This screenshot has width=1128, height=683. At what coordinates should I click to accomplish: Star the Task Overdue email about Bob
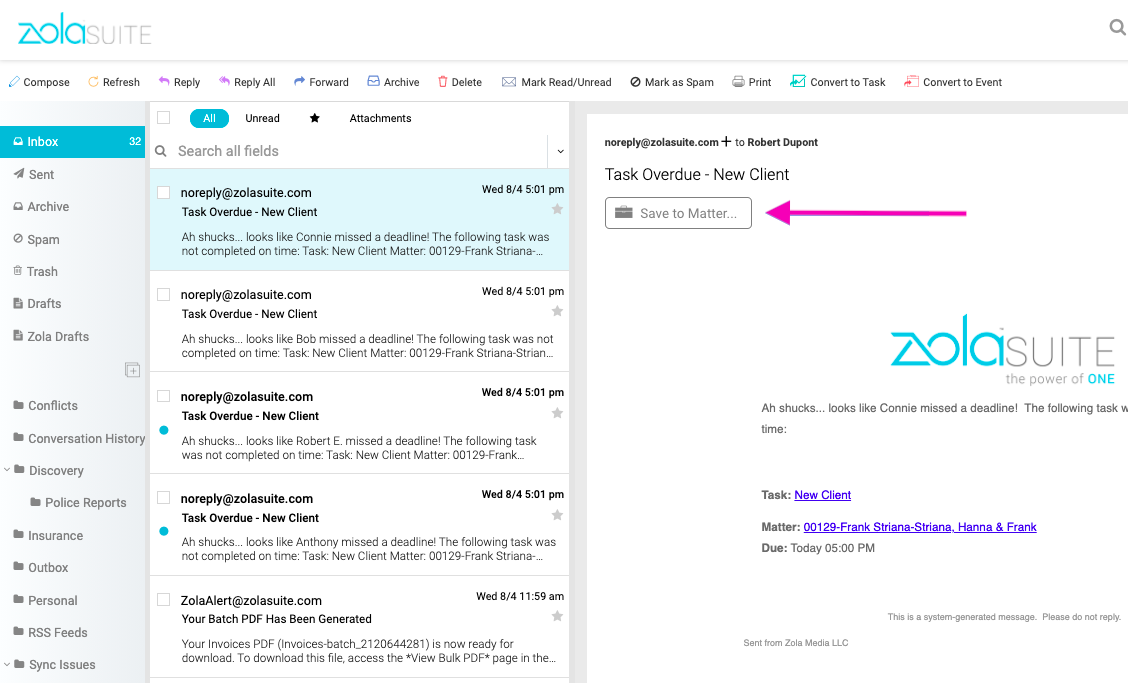point(557,312)
